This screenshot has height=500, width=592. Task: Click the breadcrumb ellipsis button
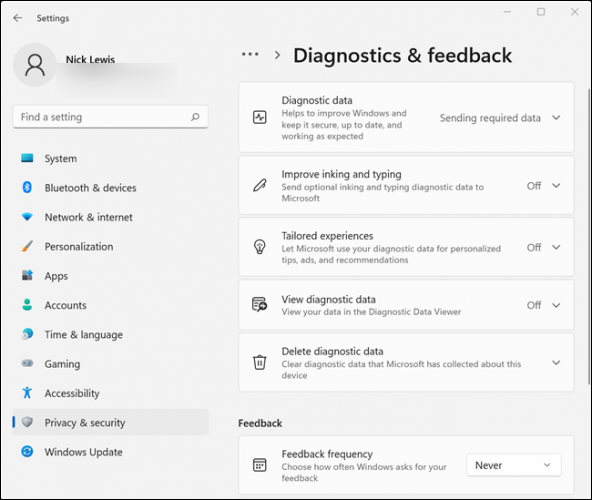(x=250, y=54)
